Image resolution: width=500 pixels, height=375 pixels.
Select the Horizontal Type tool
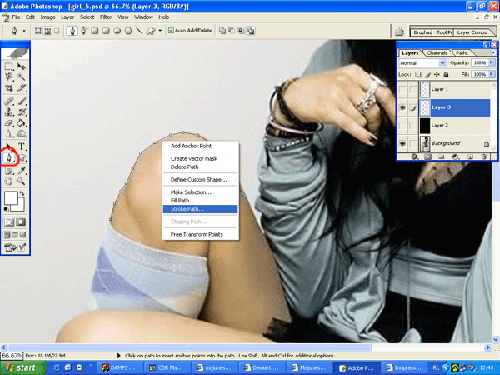21,146
